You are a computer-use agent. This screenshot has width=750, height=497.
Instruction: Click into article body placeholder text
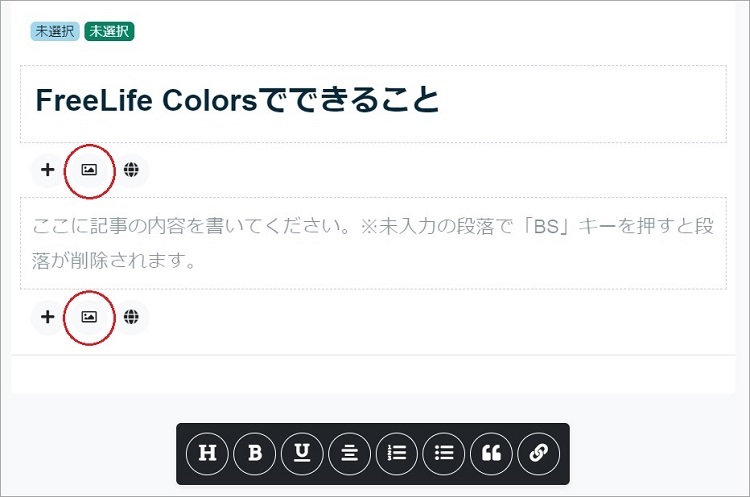tap(374, 243)
